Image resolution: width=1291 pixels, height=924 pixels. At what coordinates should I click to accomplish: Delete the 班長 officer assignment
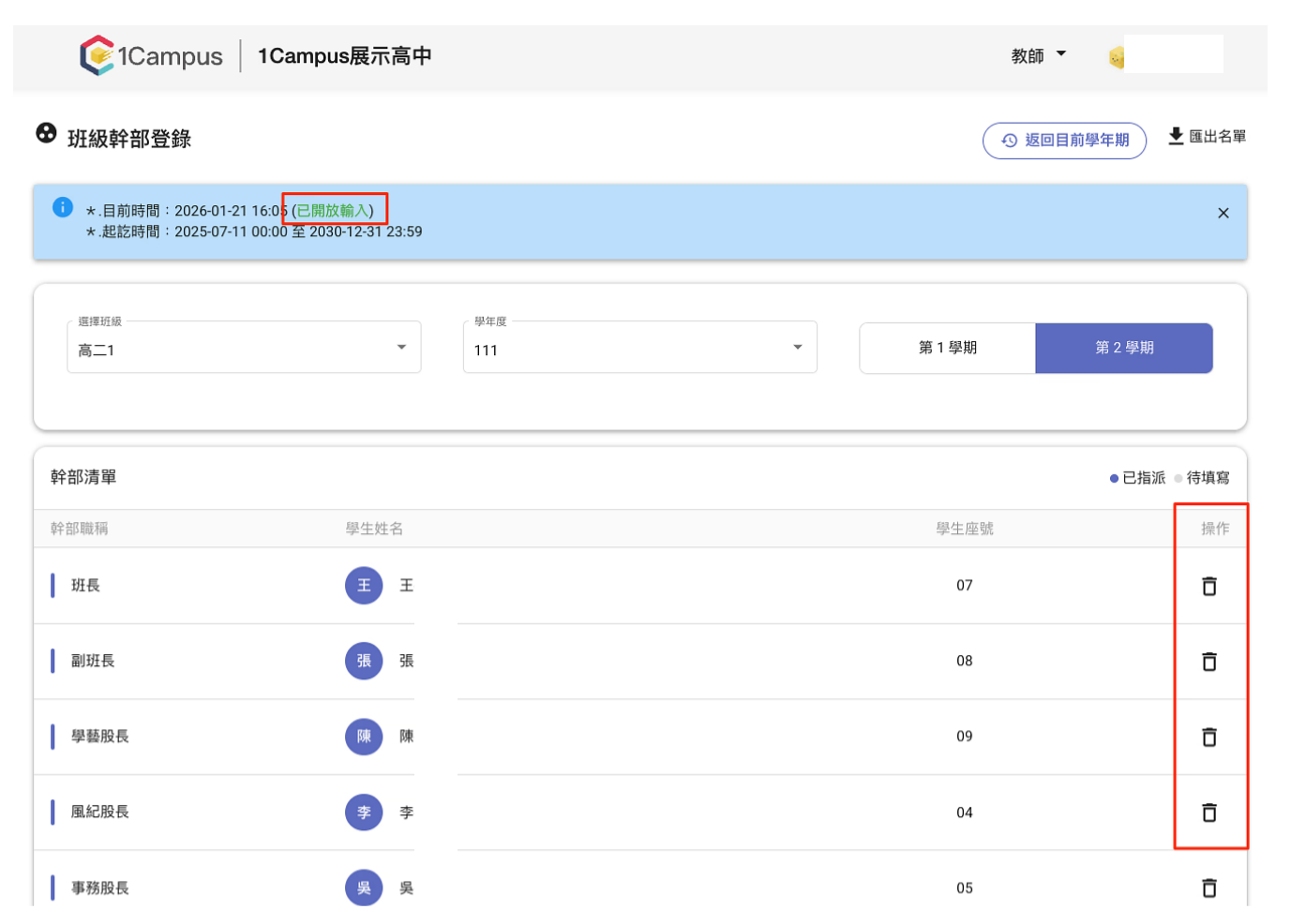pos(1209,586)
